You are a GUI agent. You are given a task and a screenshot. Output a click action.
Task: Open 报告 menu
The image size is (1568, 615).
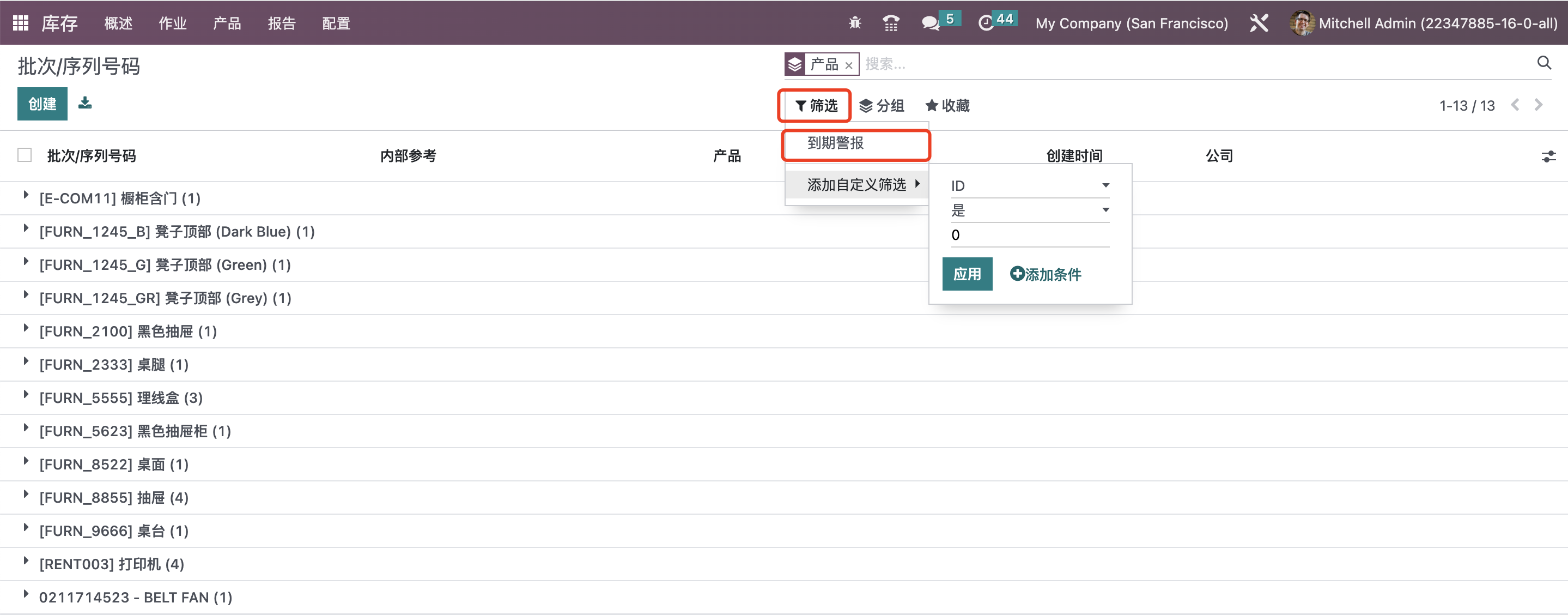click(281, 23)
